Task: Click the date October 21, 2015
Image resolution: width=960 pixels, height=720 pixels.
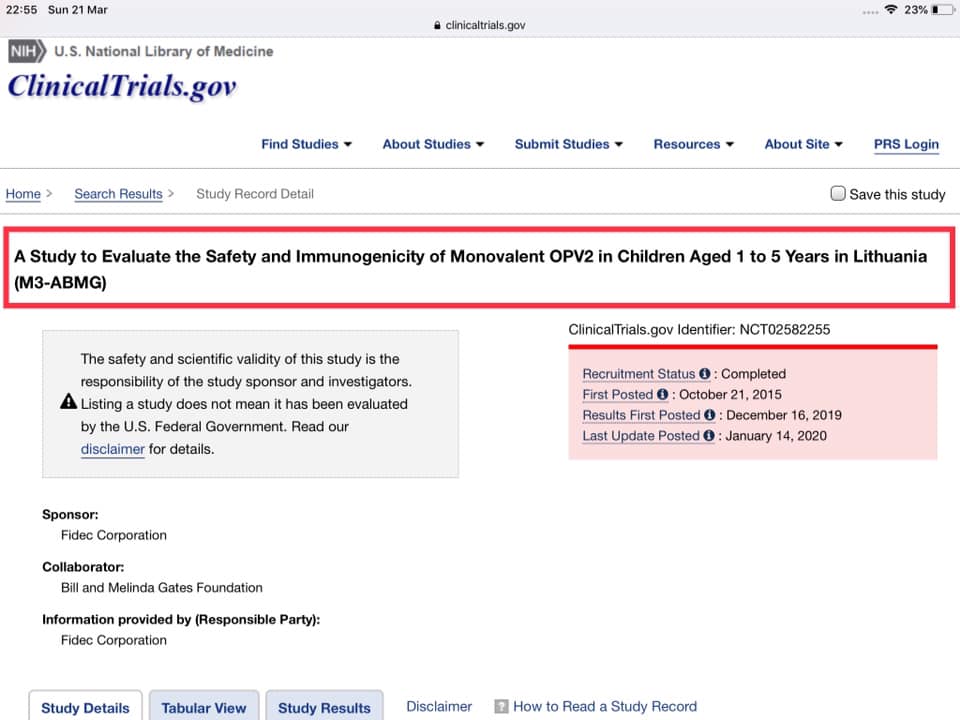Action: tap(730, 394)
